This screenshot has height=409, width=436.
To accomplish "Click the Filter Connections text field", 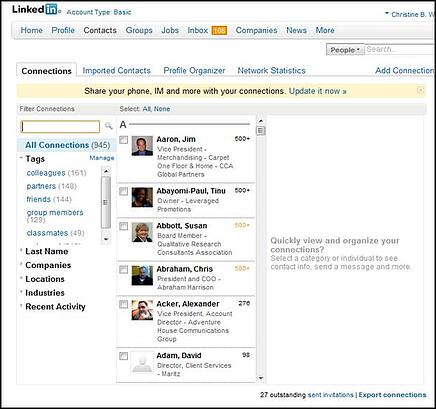I will (60, 126).
